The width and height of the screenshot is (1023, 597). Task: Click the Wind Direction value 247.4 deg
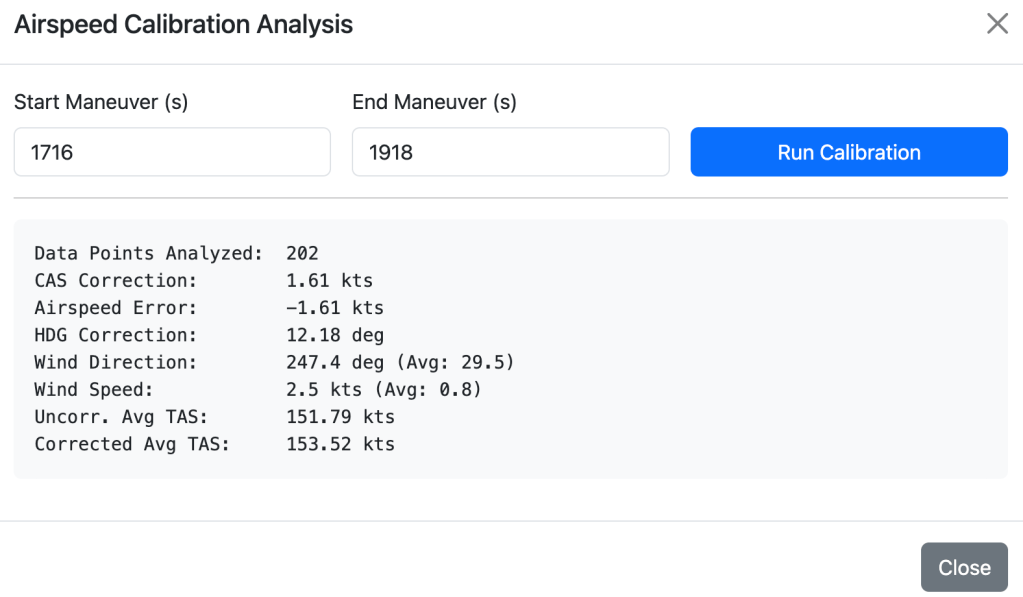pos(334,362)
